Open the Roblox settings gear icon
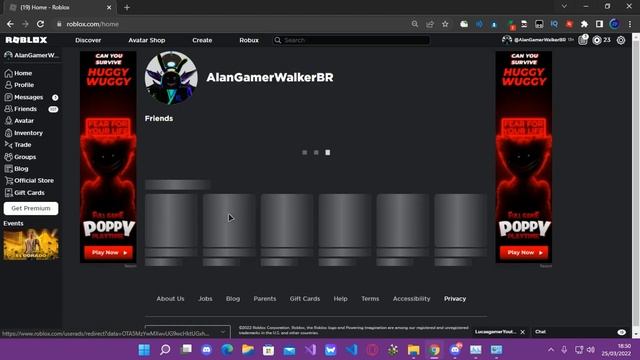 pos(621,40)
